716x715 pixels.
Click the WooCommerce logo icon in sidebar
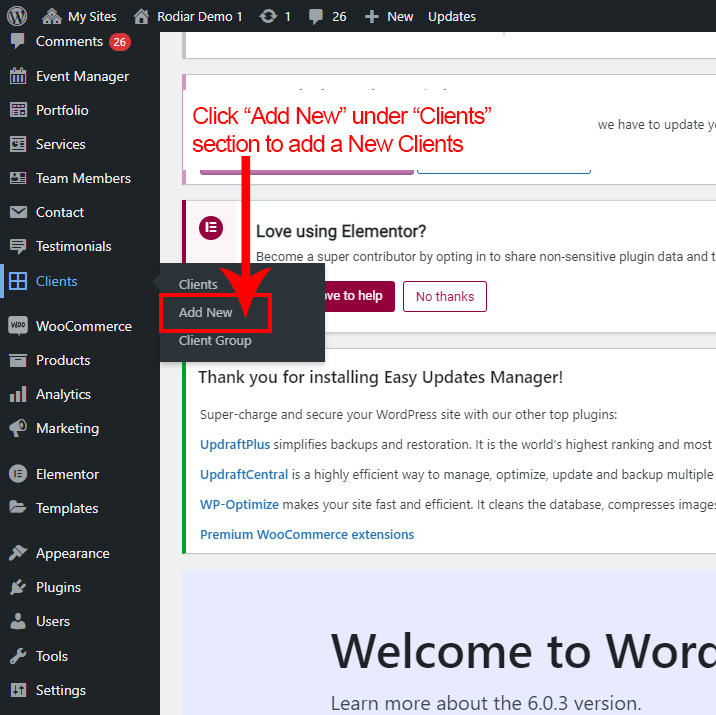click(18, 326)
